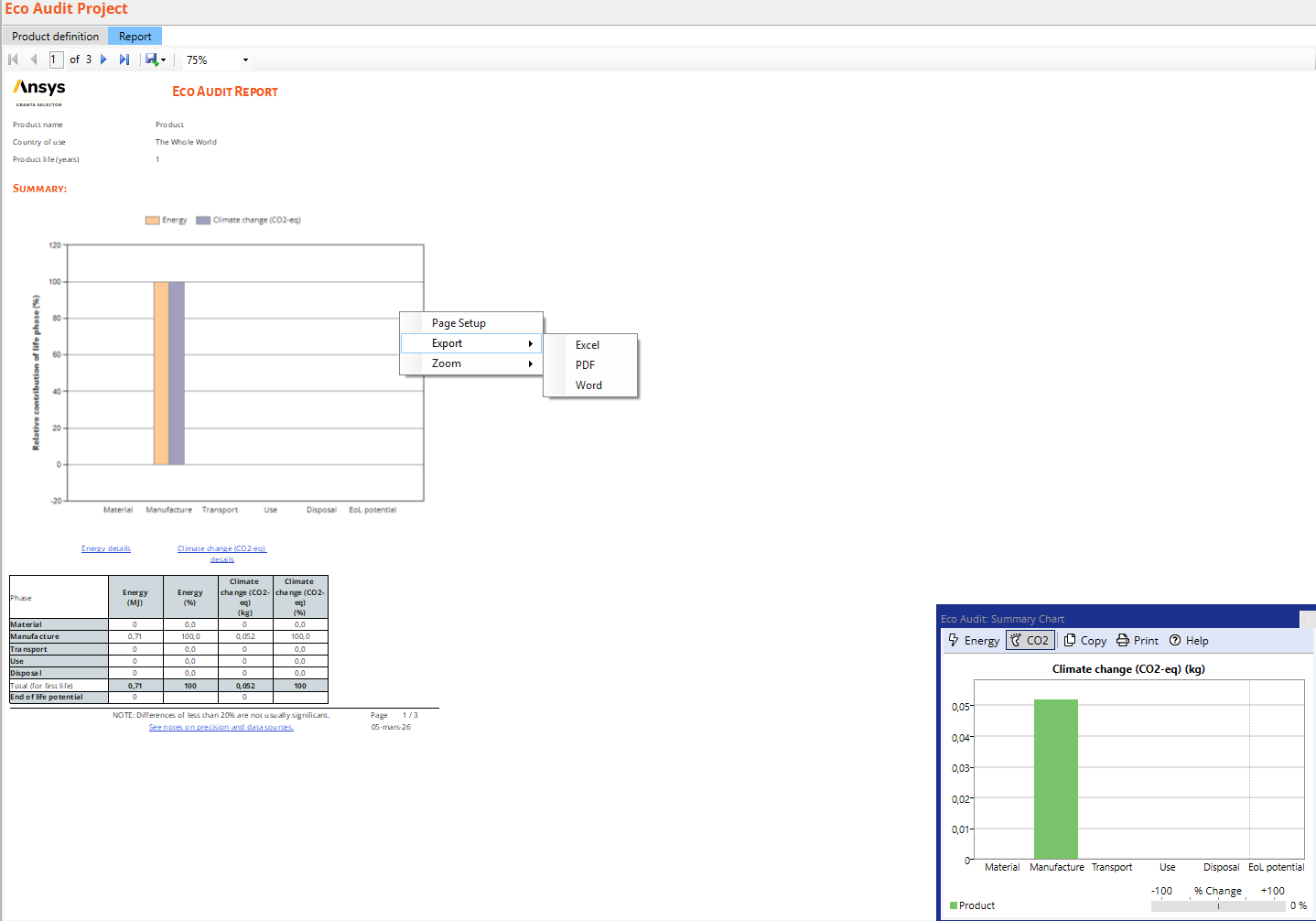Open the export format dropdown arrow
Viewport: 1316px width, 921px height.
164,60
